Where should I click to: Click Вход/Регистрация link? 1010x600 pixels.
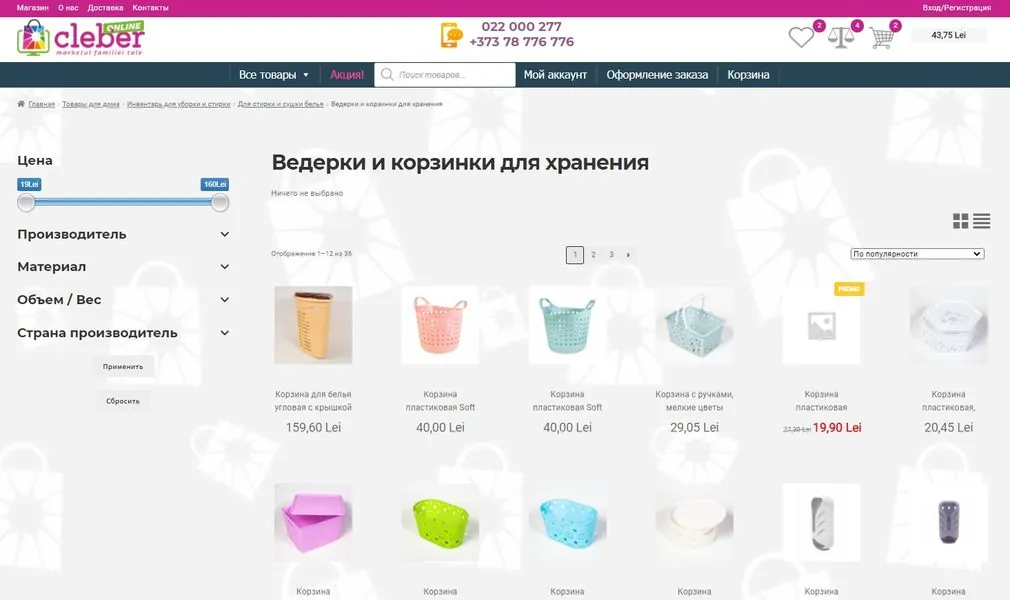point(957,8)
